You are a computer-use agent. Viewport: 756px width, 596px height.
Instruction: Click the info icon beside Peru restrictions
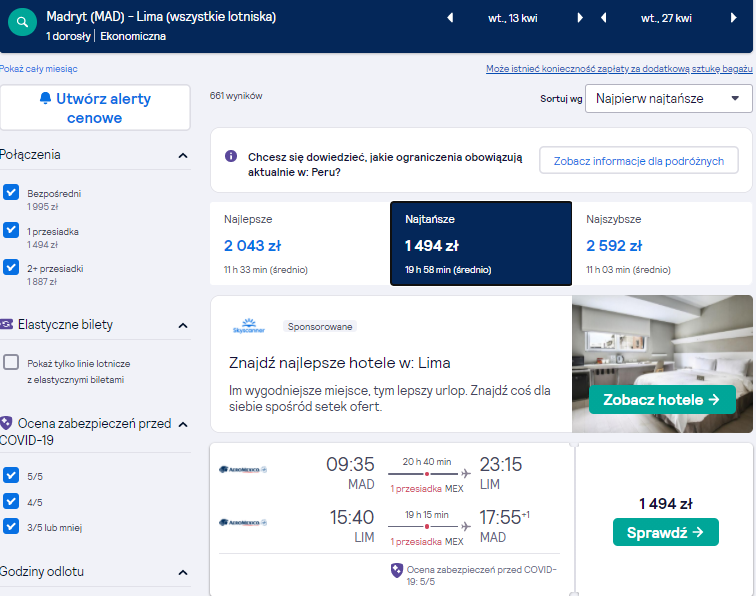tap(231, 156)
